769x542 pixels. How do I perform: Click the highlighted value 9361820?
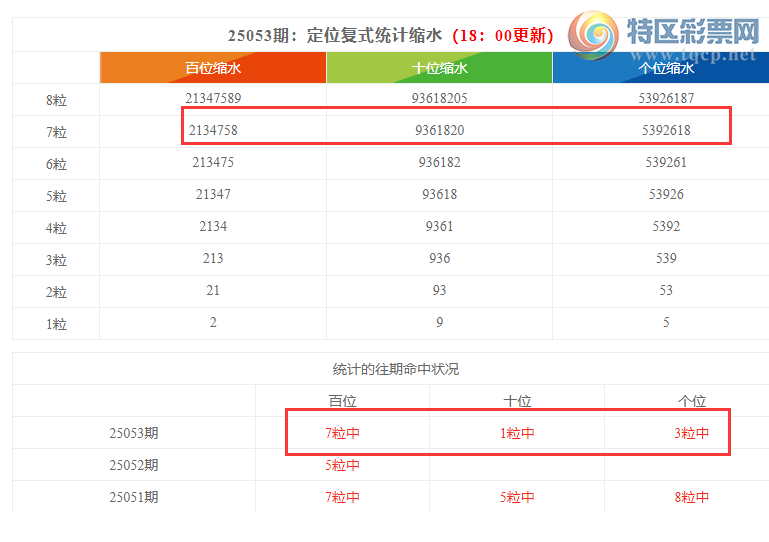coord(439,130)
